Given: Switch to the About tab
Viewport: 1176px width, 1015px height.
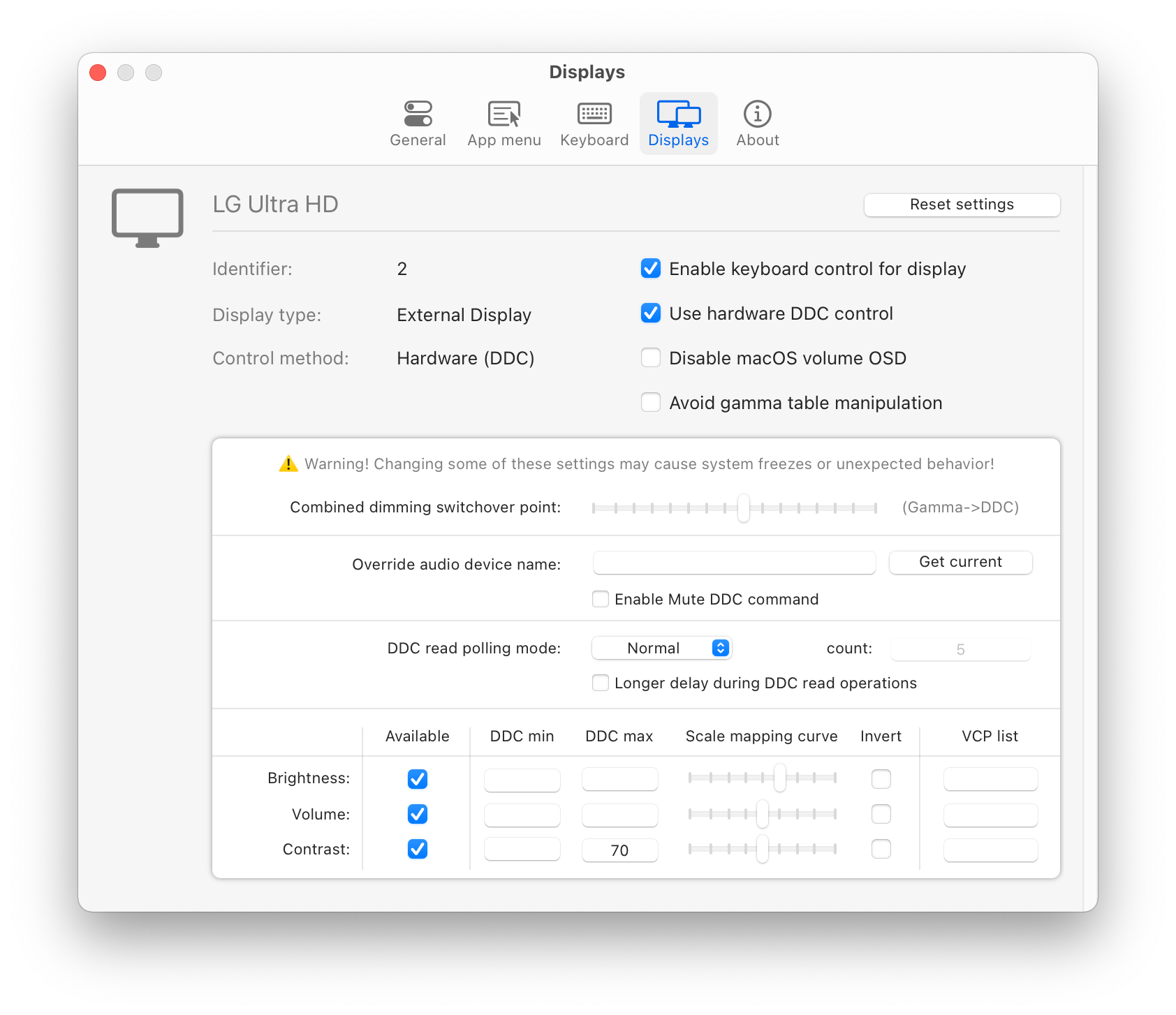Looking at the screenshot, I should [x=756, y=124].
